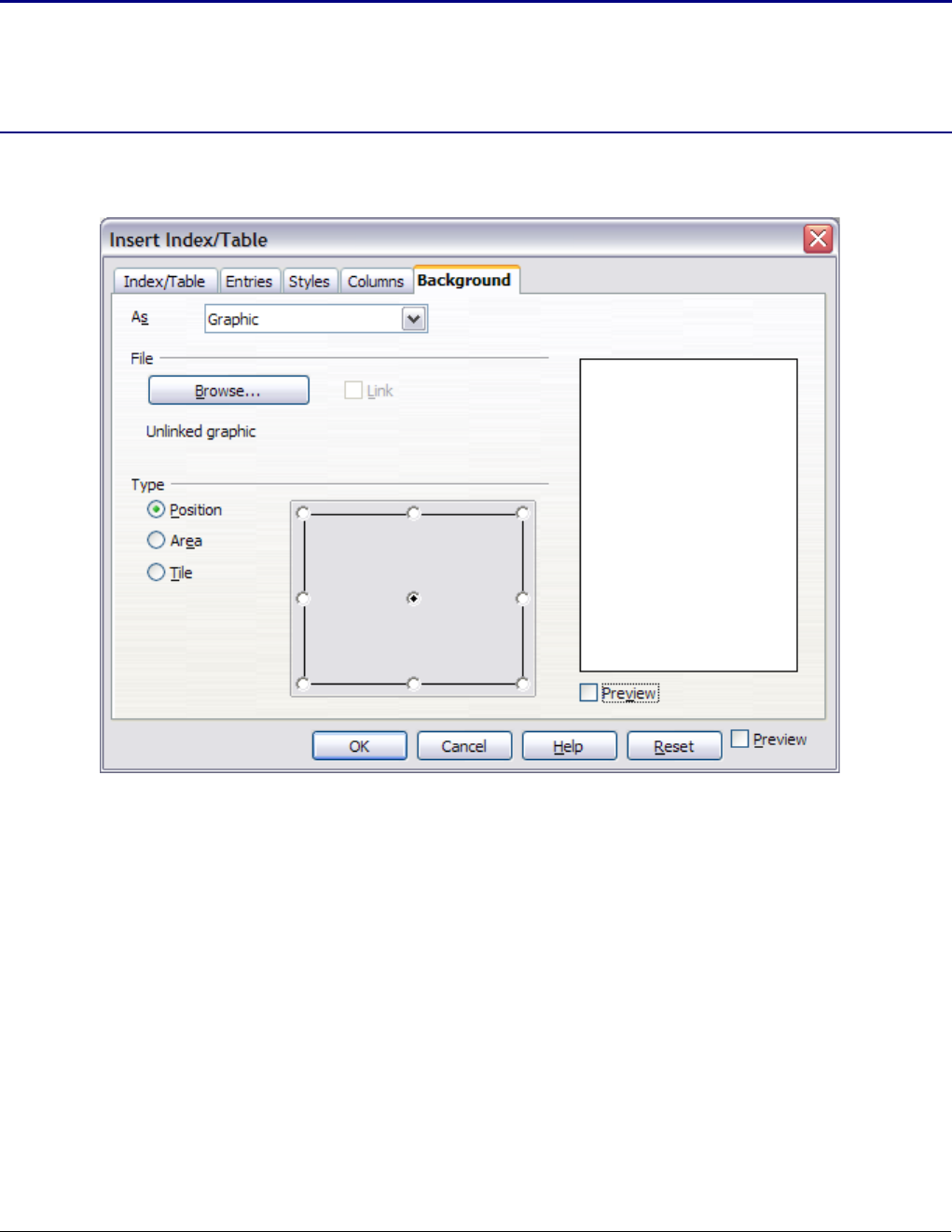Toggle the Link checkbox
The image size is (952, 1232).
353,391
